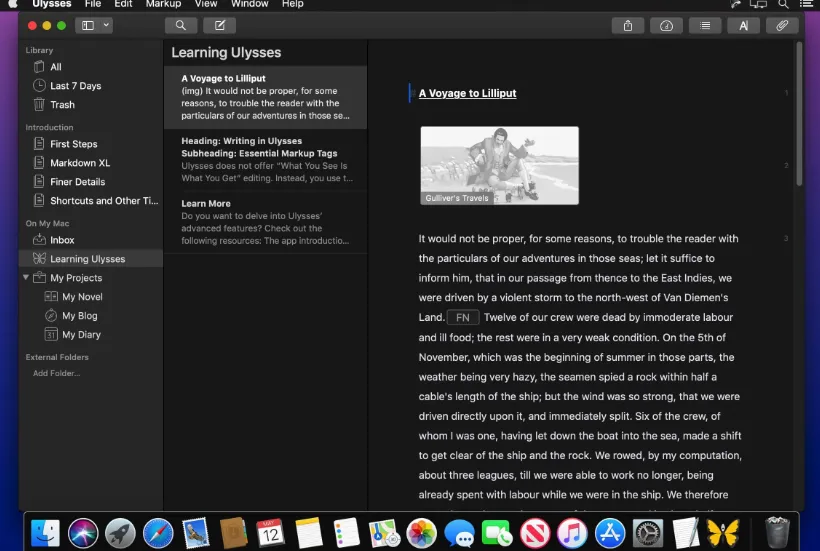This screenshot has width=820, height=551.
Task: Open the Markup menu
Action: point(163,4)
